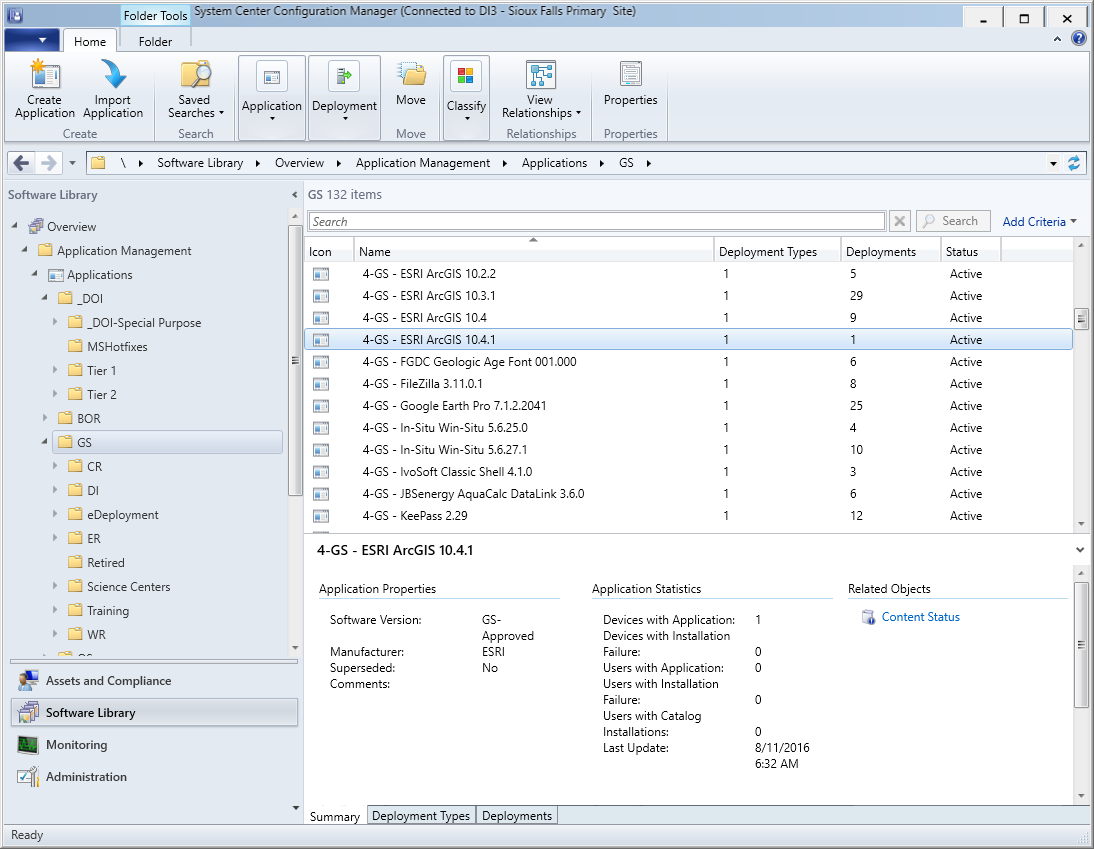Select the Training folder
The image size is (1094, 849).
108,611
